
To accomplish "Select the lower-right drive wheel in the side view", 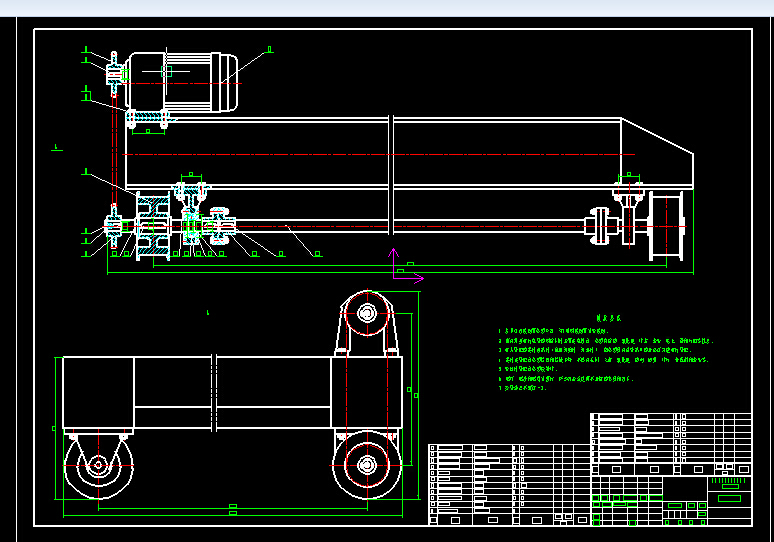I will (367, 465).
